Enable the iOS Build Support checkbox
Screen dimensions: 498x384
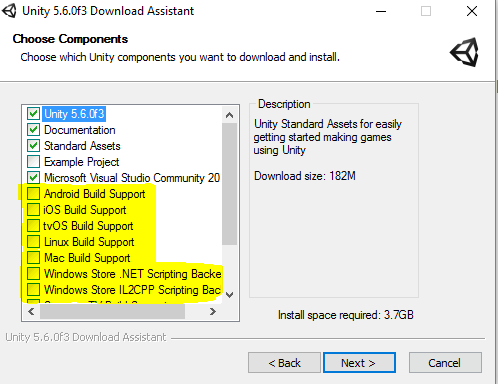[33, 210]
